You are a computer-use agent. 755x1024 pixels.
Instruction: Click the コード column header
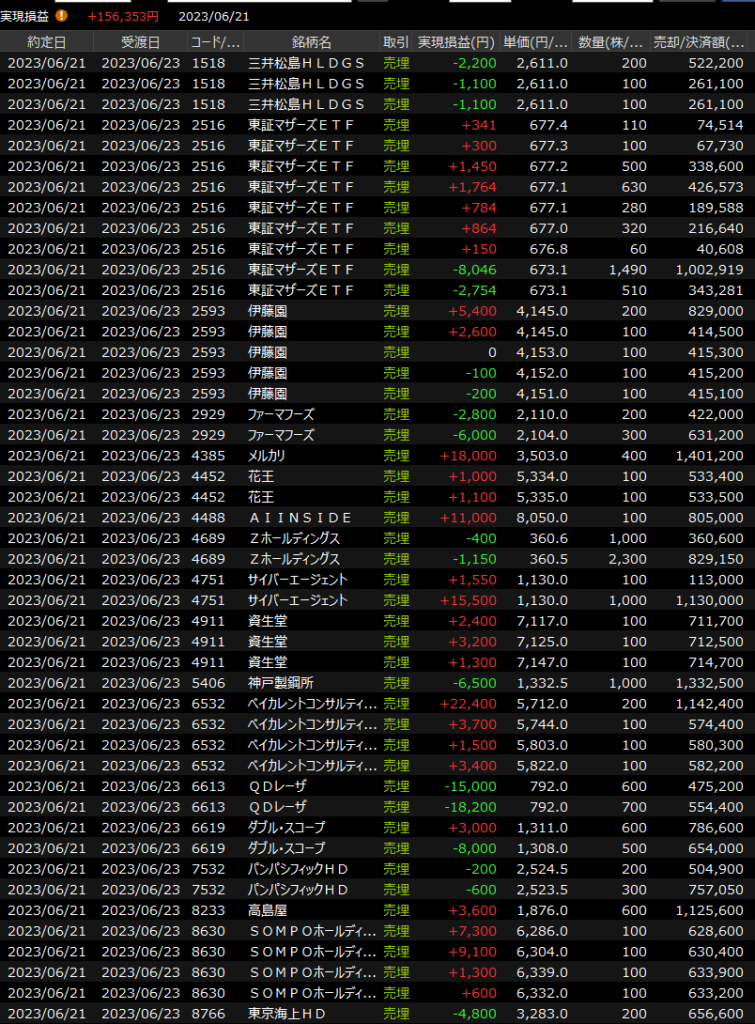click(215, 42)
